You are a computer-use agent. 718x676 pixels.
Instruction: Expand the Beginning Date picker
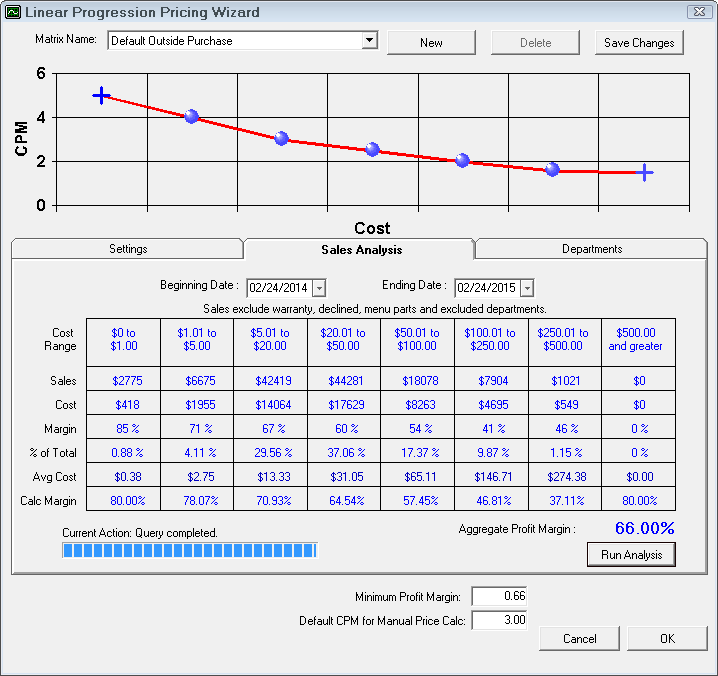pyautogui.click(x=319, y=288)
